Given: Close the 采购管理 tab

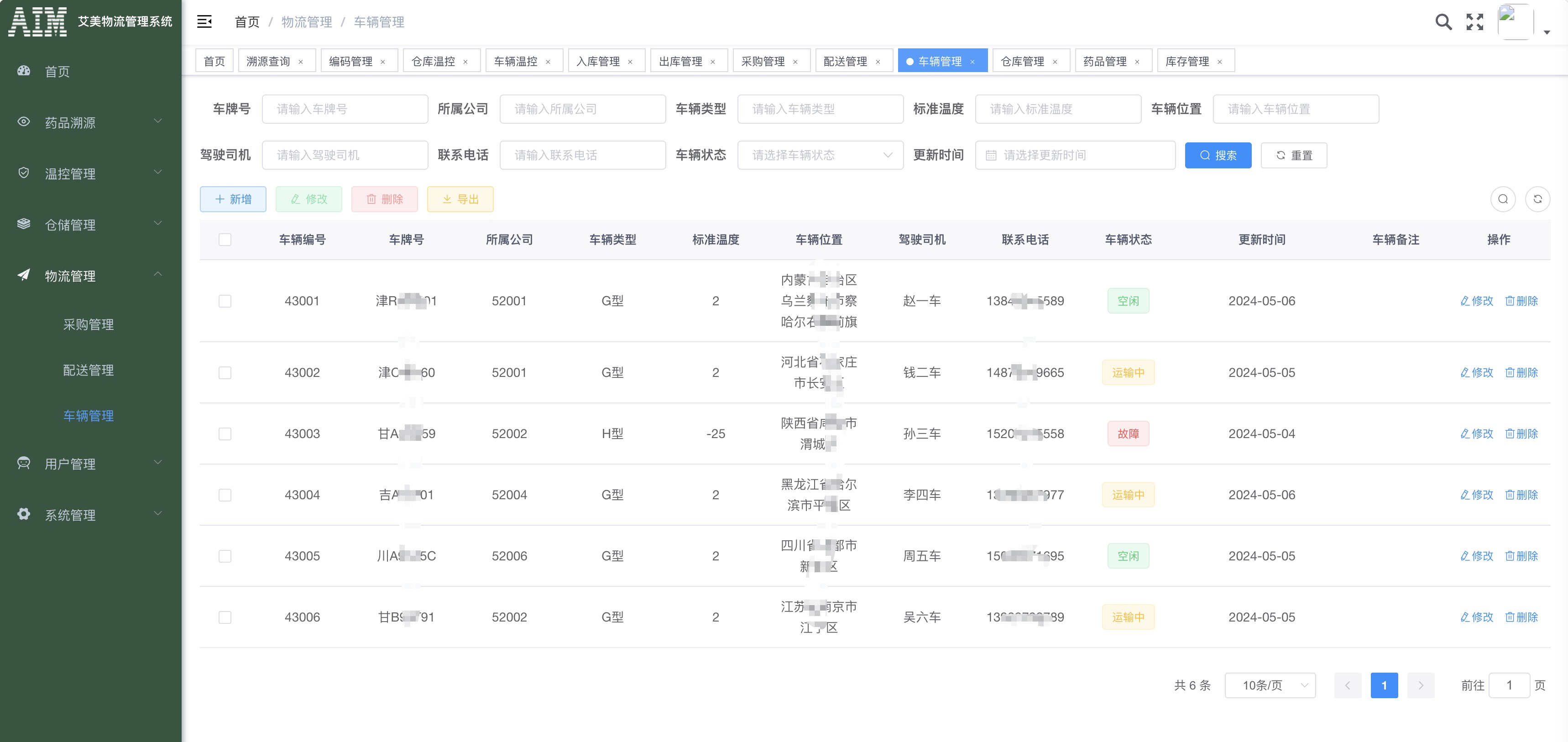Looking at the screenshot, I should coord(795,62).
